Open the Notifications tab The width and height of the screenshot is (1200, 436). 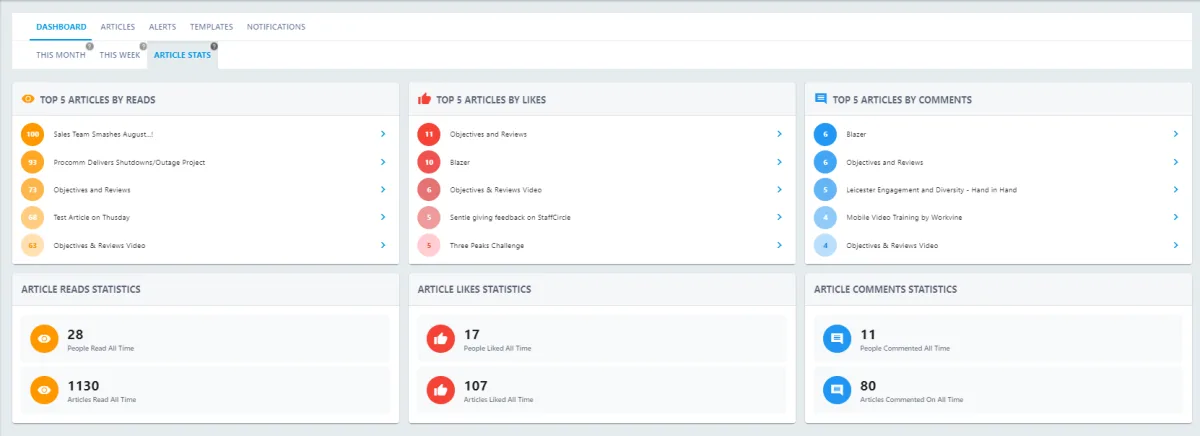(276, 27)
